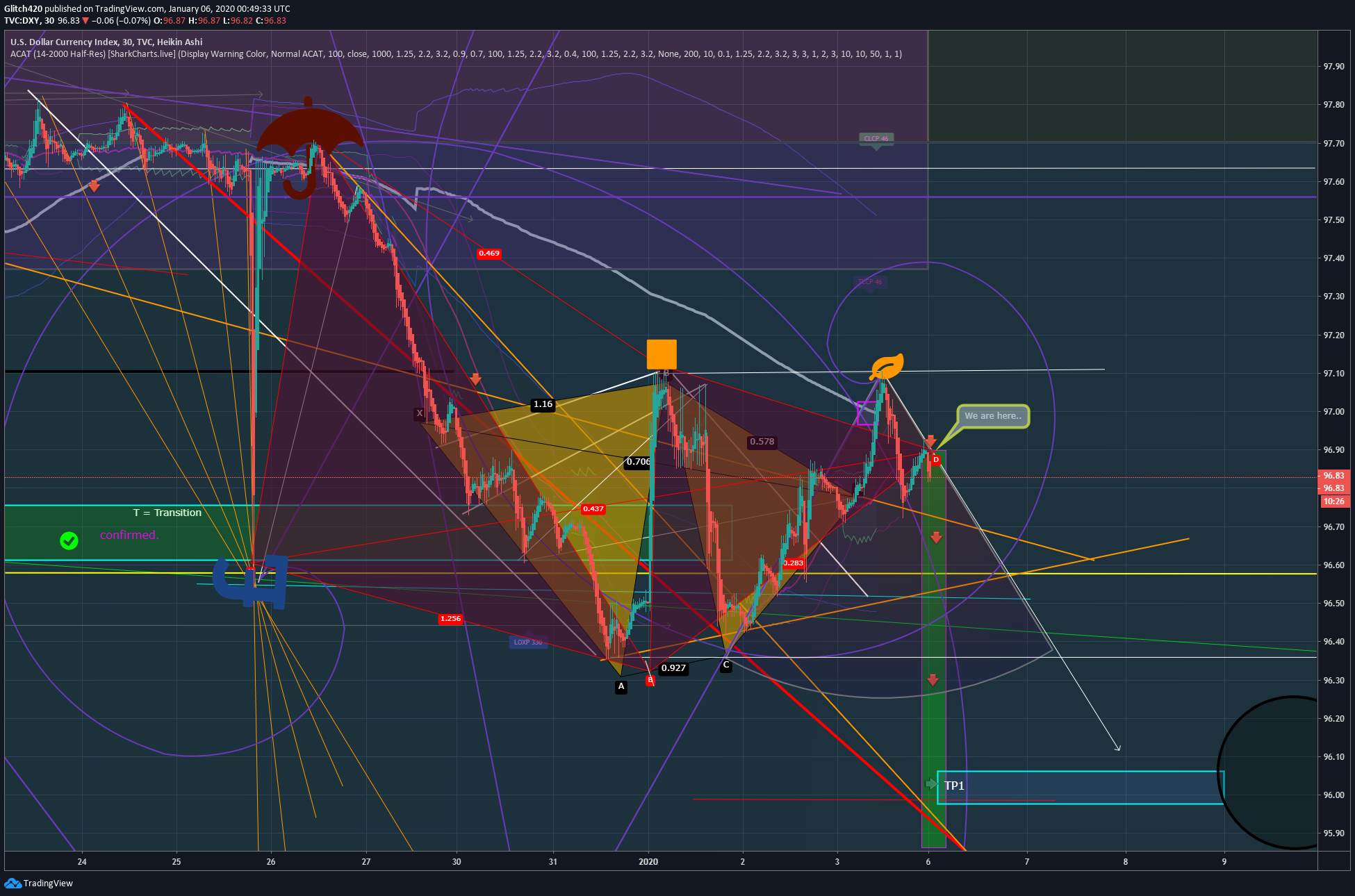Click the magenta 'confirmed.' text

[129, 535]
